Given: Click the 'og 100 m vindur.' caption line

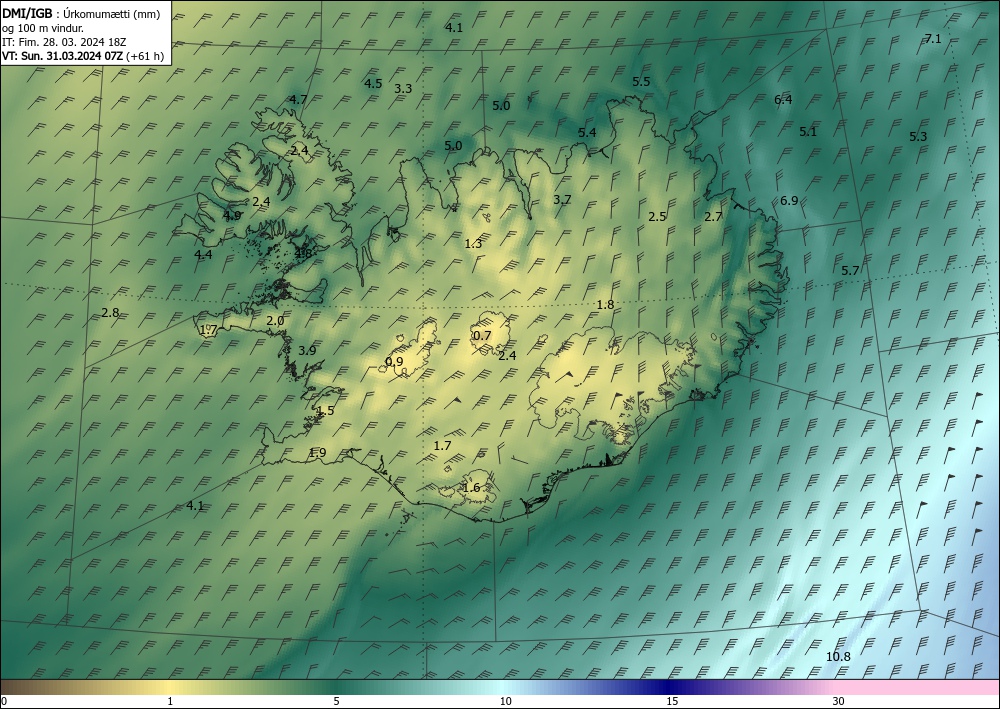Looking at the screenshot, I should [43, 28].
